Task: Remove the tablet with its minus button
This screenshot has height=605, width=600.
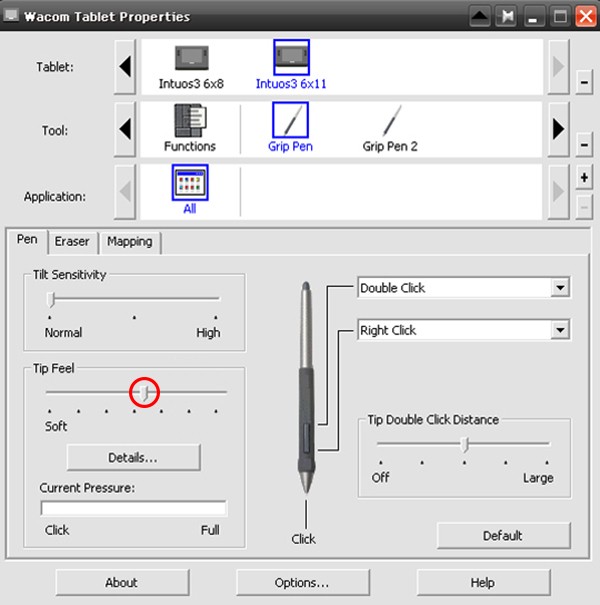Action: tap(584, 82)
